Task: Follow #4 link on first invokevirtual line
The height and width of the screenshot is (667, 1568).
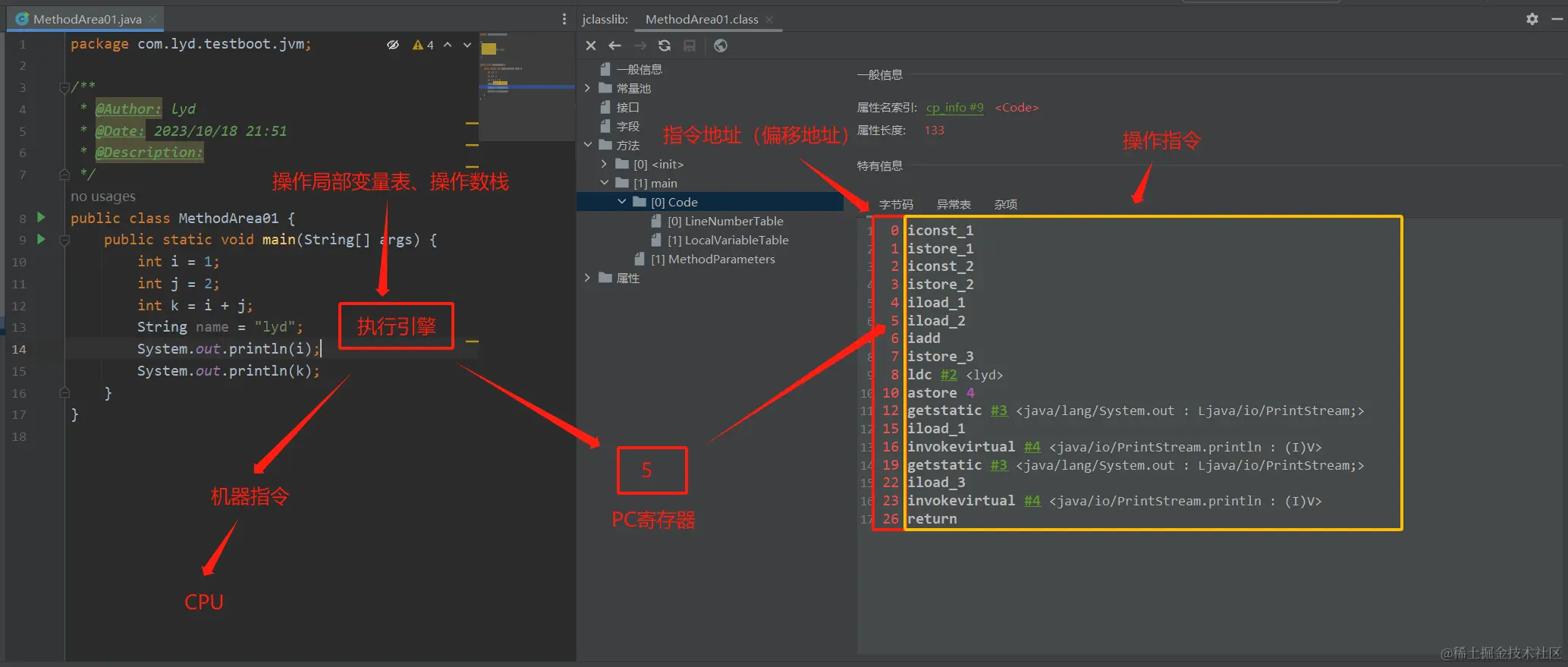Action: click(1032, 447)
